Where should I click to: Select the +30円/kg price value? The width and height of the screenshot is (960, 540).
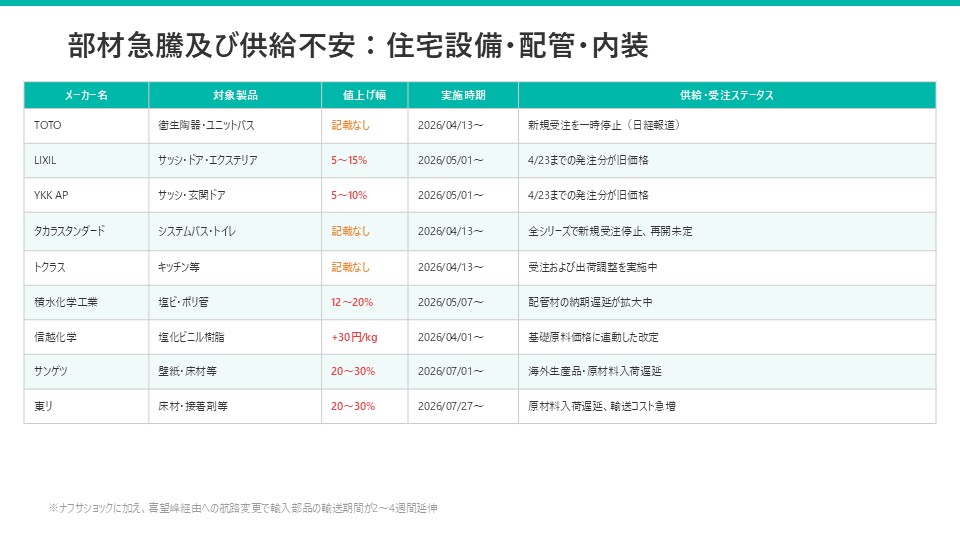(354, 337)
